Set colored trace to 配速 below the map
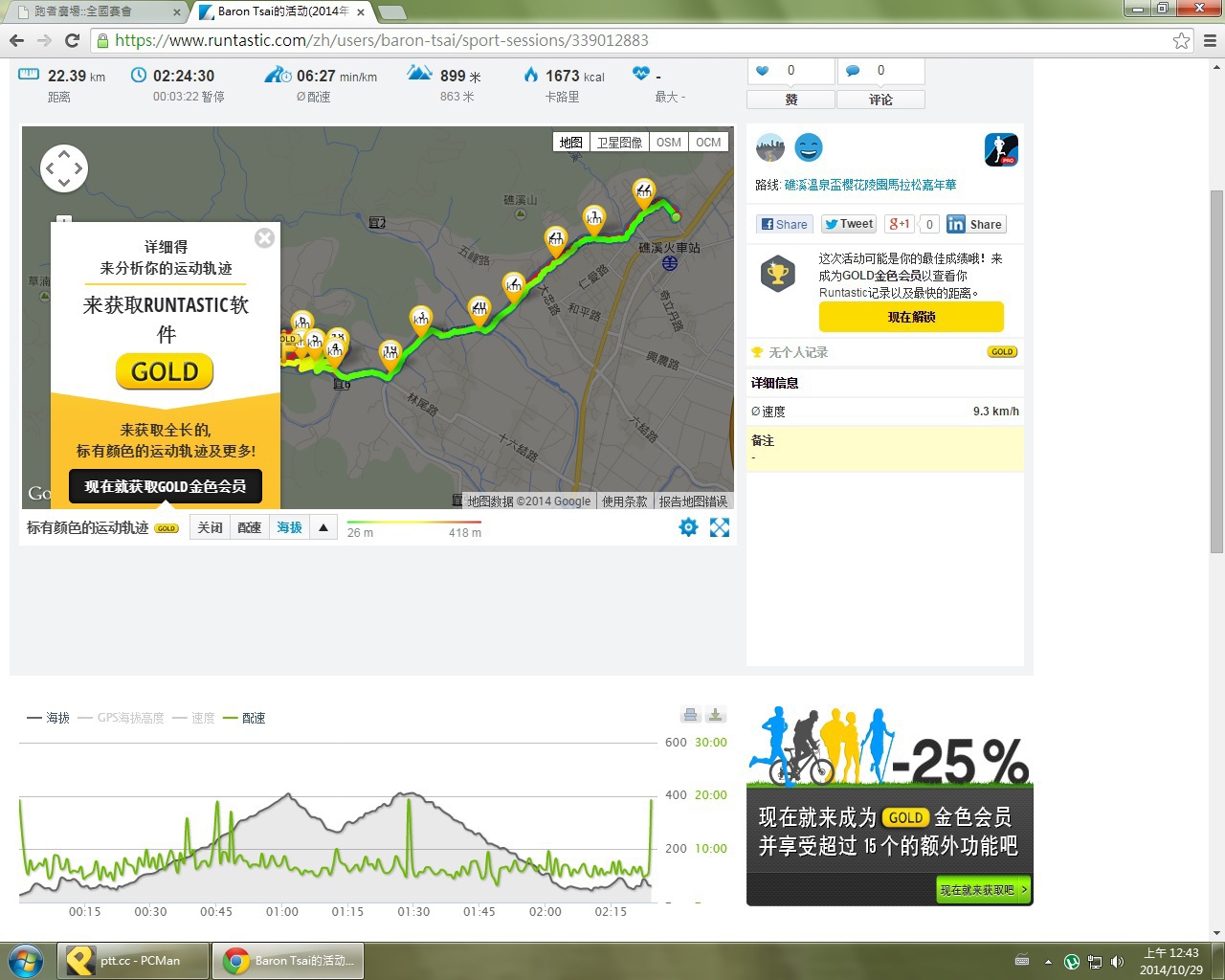This screenshot has width=1225, height=980. [x=250, y=527]
